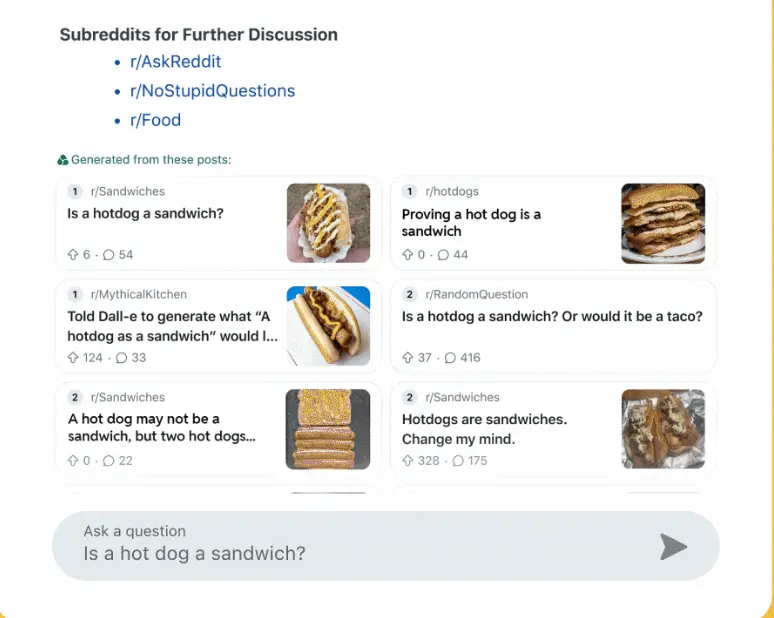Open 'Hotdogs are sandwiches. Change my mind.' post
Image resolution: width=774 pixels, height=618 pixels.
(484, 429)
